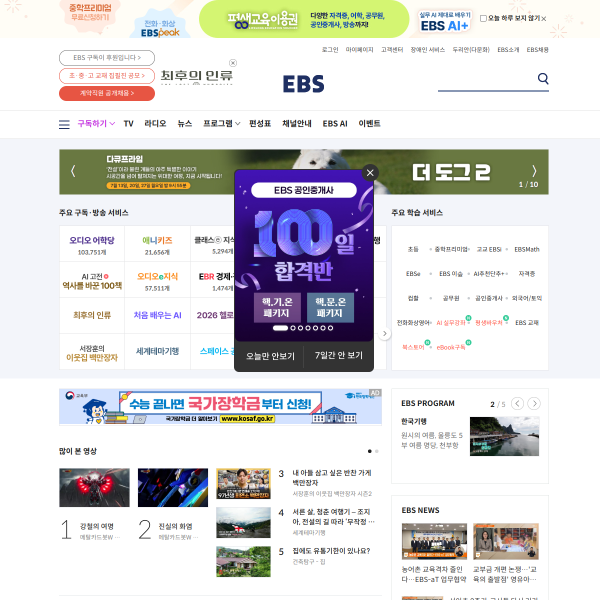
Task: Open 애니키즈 service tile
Action: (157, 244)
